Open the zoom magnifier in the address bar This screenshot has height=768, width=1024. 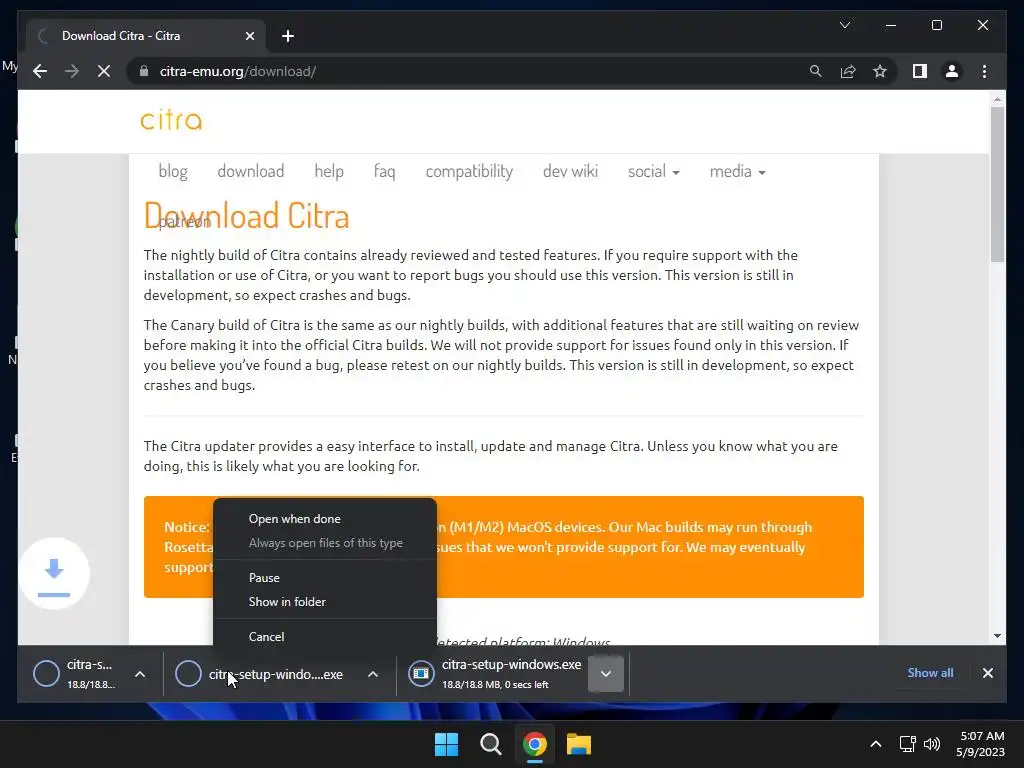coord(816,71)
